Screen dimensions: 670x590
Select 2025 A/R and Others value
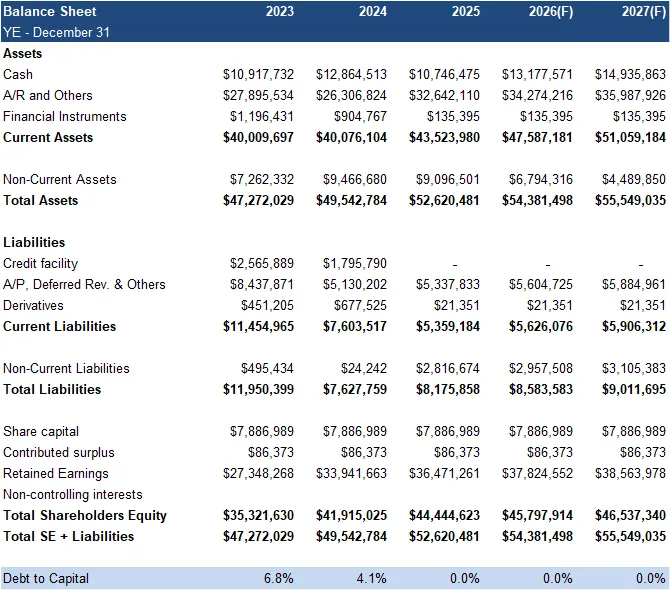tap(444, 95)
